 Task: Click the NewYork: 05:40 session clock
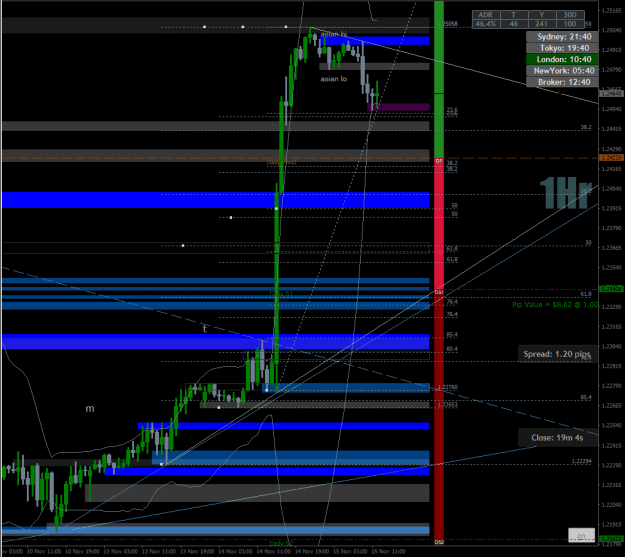point(562,71)
